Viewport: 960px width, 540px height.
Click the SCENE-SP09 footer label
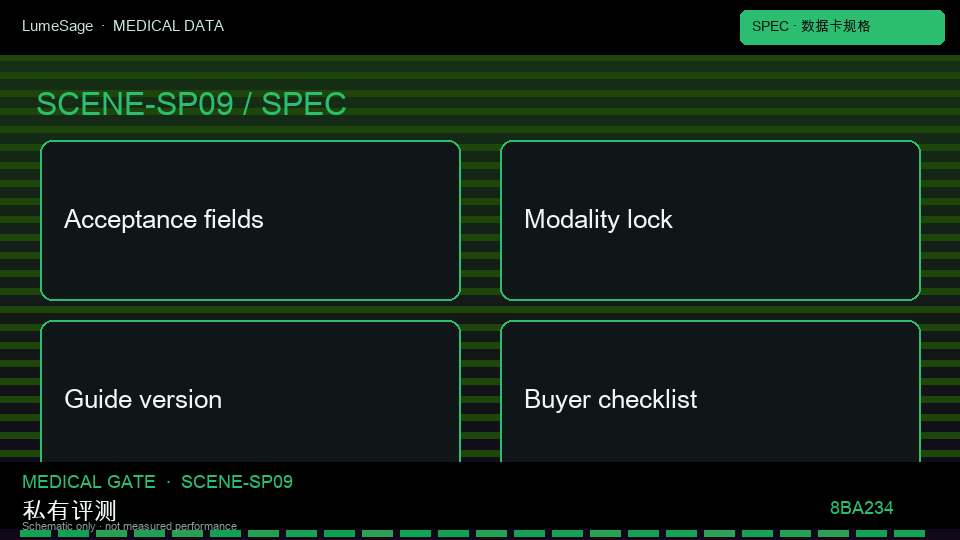(237, 482)
